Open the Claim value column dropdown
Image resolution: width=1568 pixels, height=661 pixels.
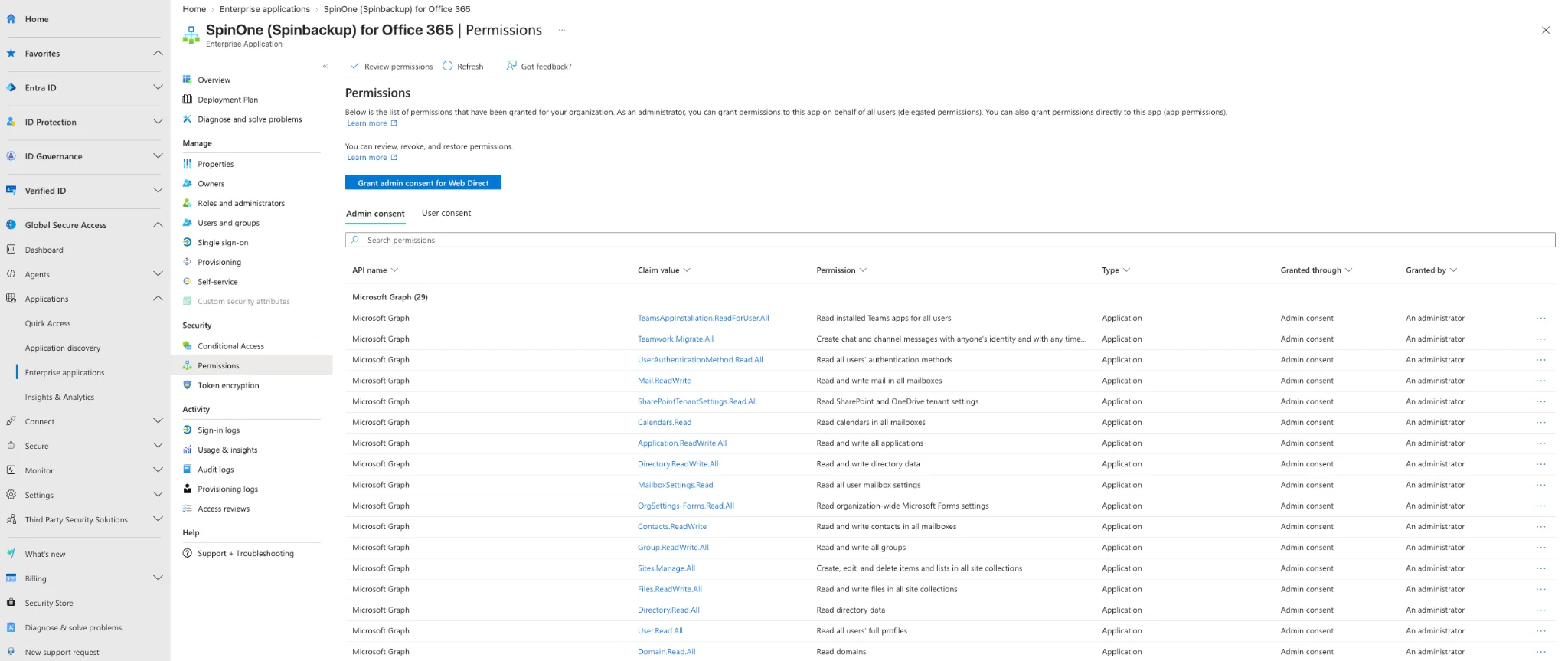point(687,270)
